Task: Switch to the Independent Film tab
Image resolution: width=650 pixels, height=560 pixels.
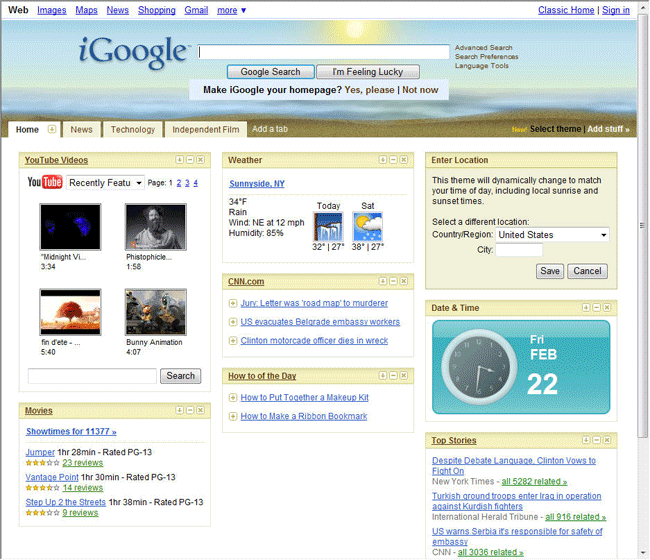Action: pos(206,129)
